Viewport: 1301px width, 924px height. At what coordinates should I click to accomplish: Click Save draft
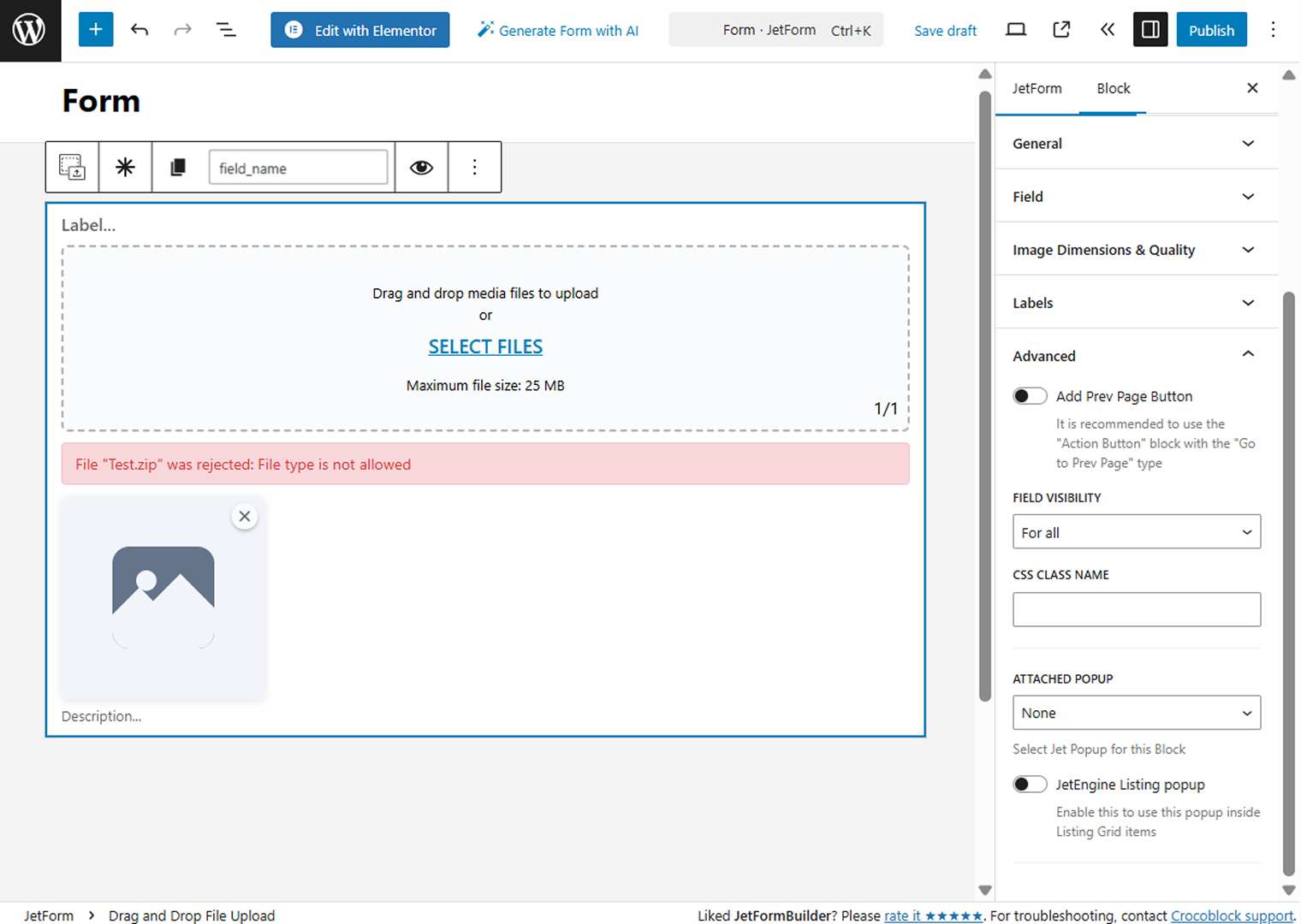945,31
